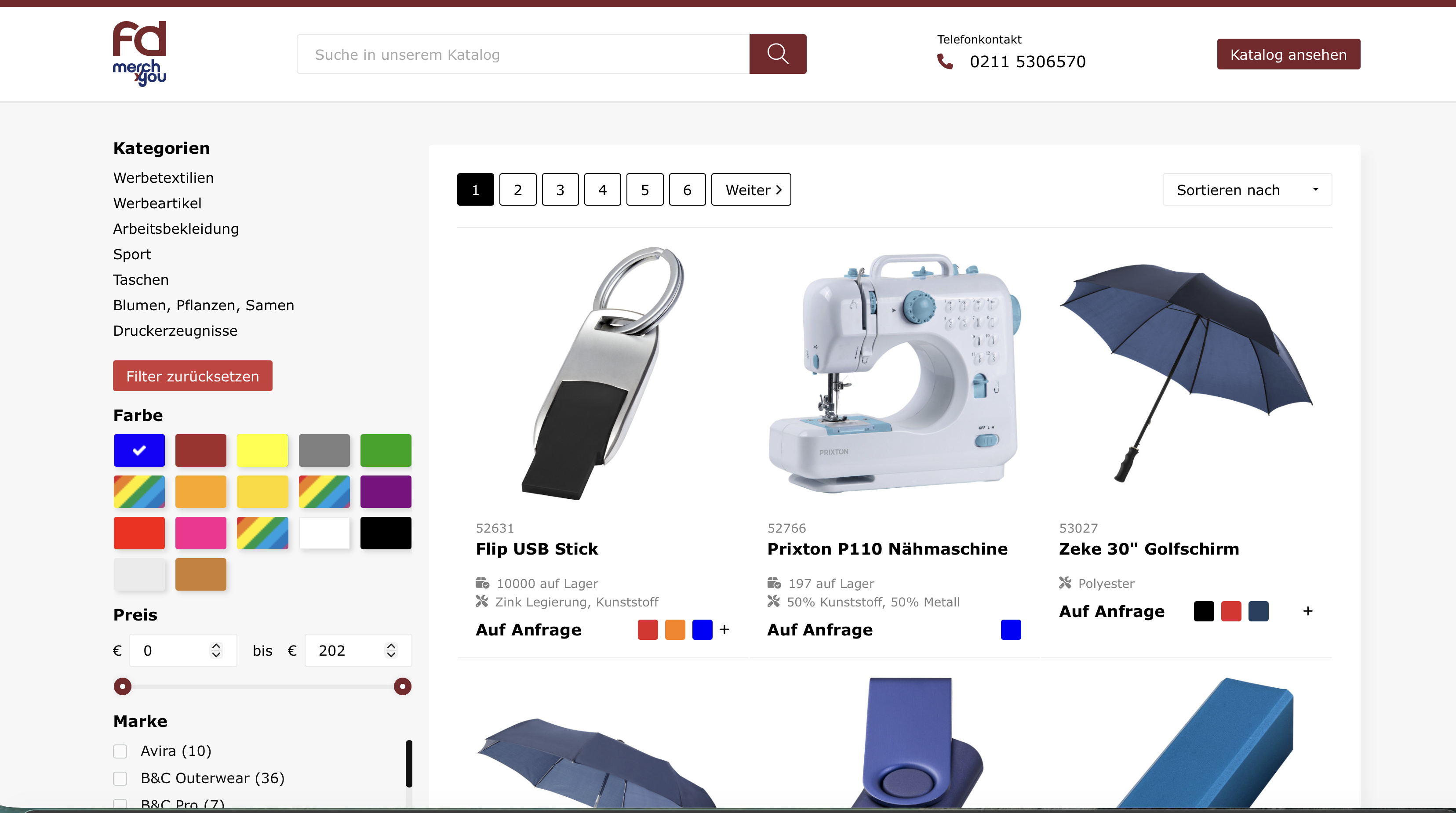This screenshot has width=1456, height=813.
Task: Increase the minimum price stepper
Action: tap(216, 645)
